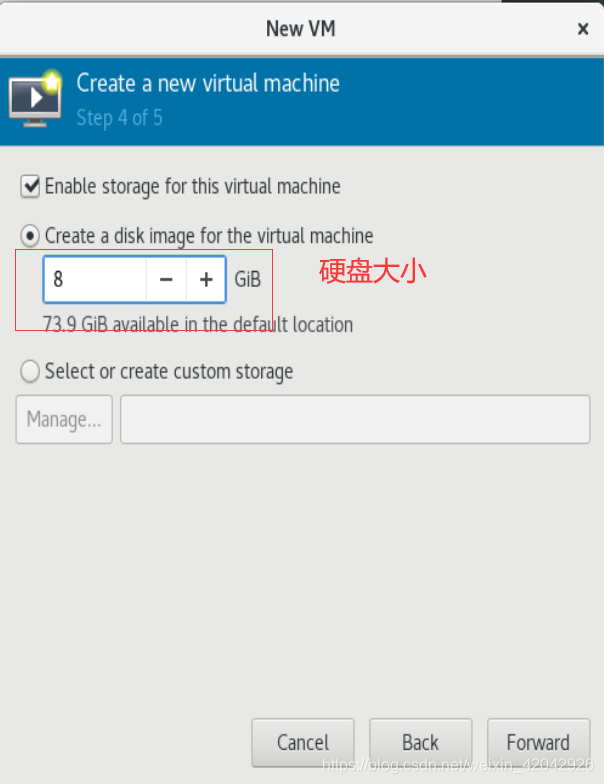The image size is (604, 784).
Task: Click the New VM title bar text
Action: click(300, 29)
